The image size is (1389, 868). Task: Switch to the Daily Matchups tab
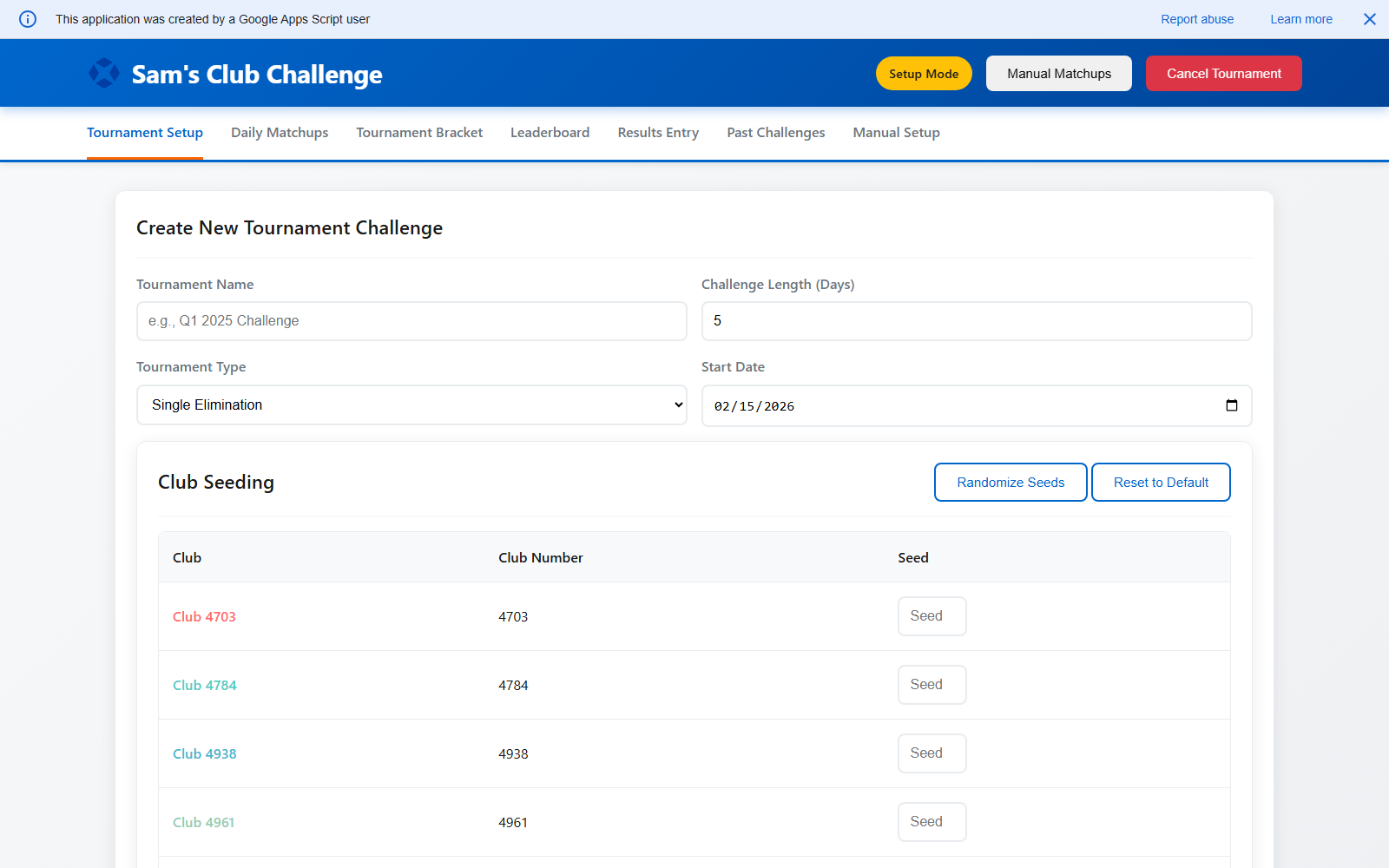(x=279, y=133)
